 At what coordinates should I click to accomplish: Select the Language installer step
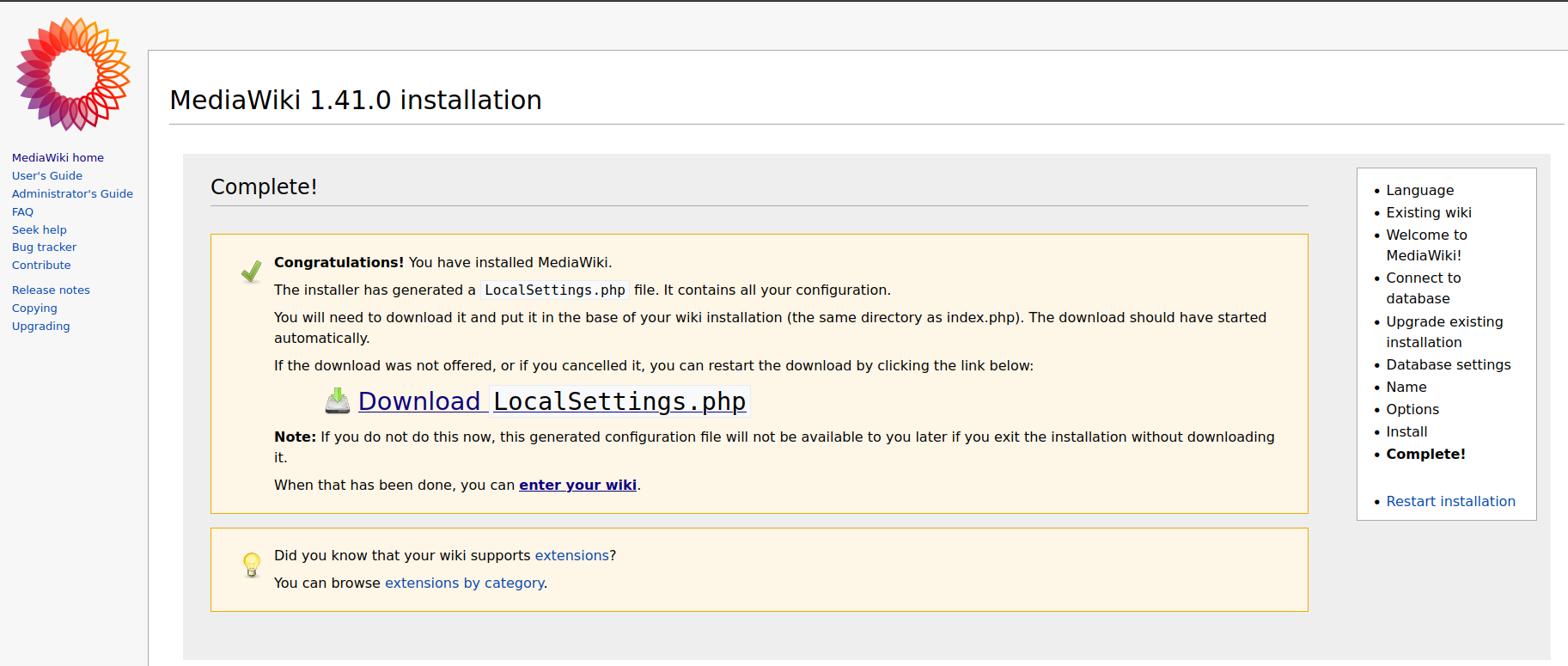pyautogui.click(x=1419, y=190)
